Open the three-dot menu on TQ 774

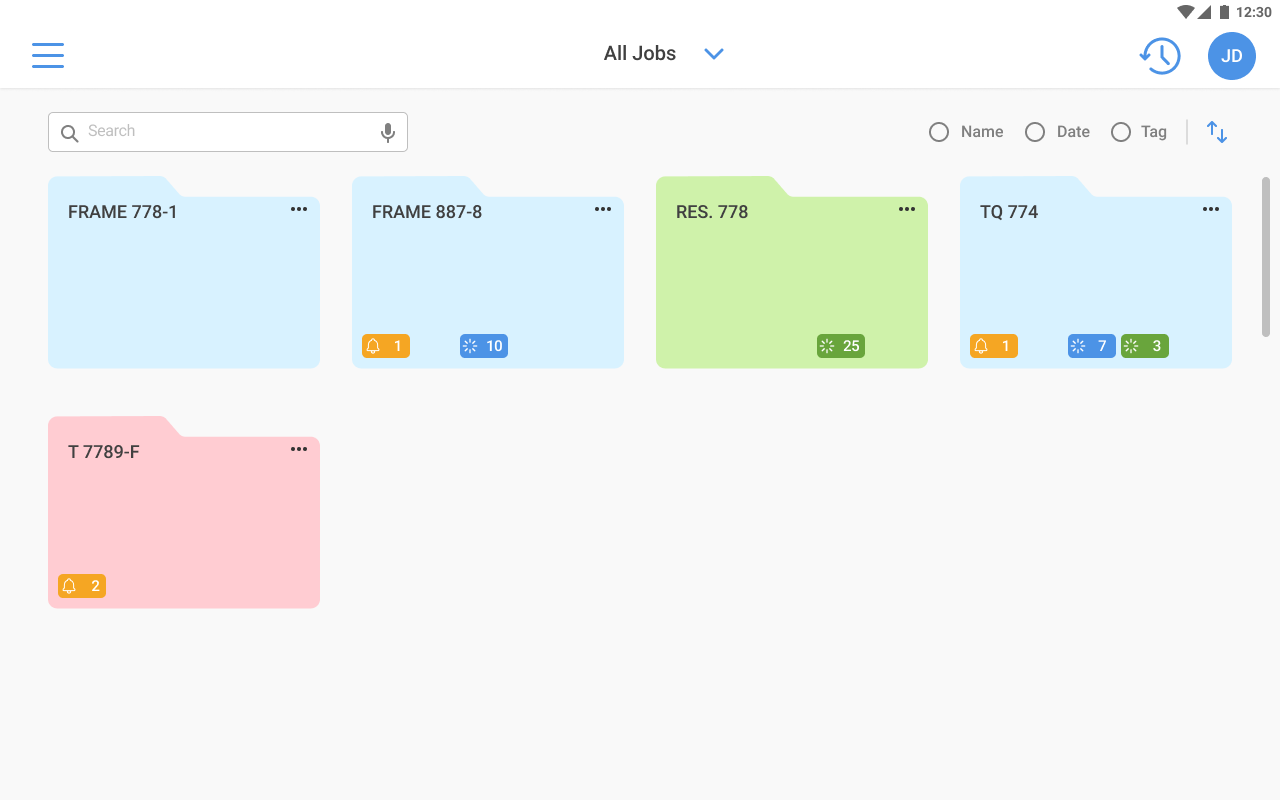coord(1211,209)
